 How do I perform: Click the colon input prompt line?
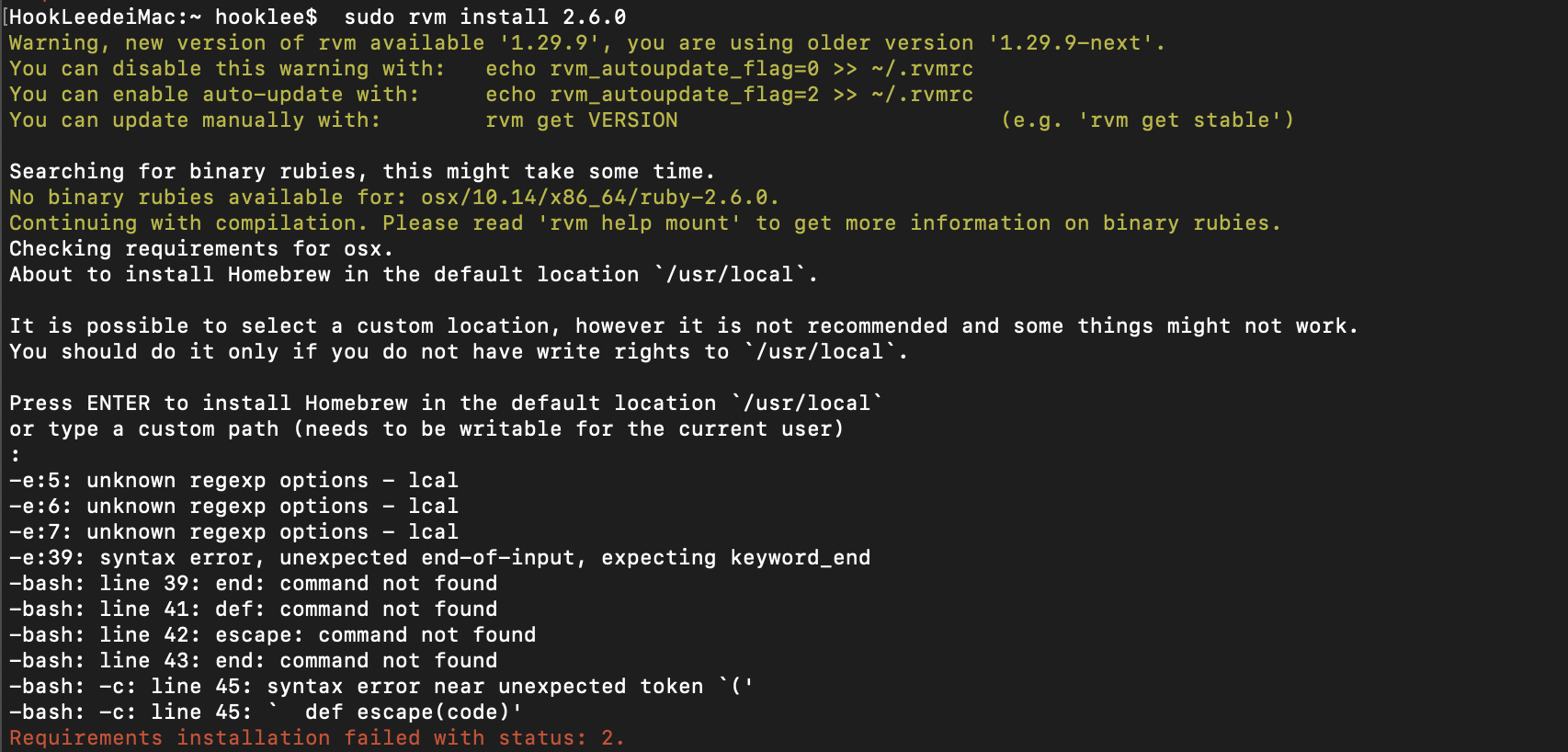coord(16,454)
